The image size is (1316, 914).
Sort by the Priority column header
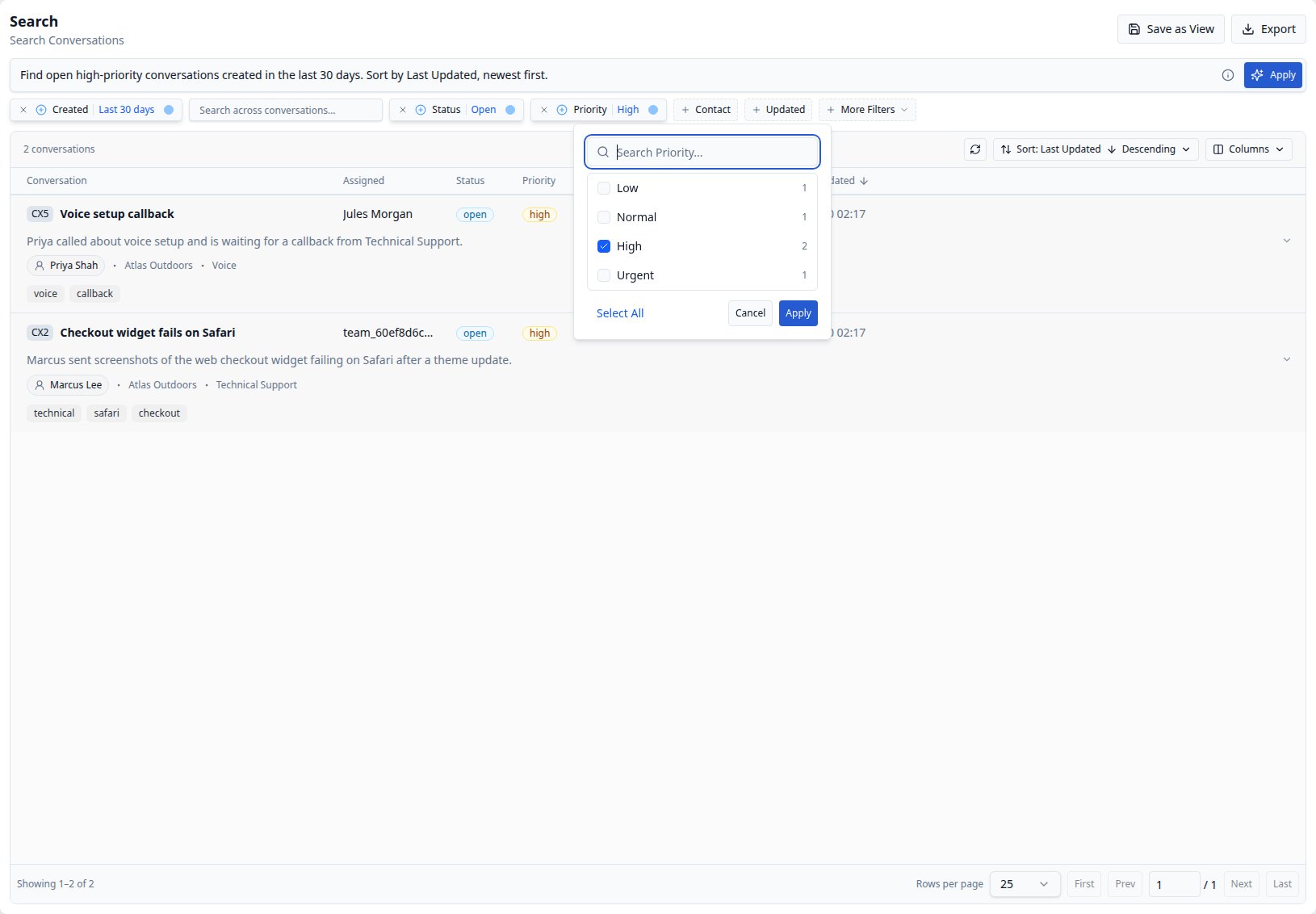click(539, 181)
